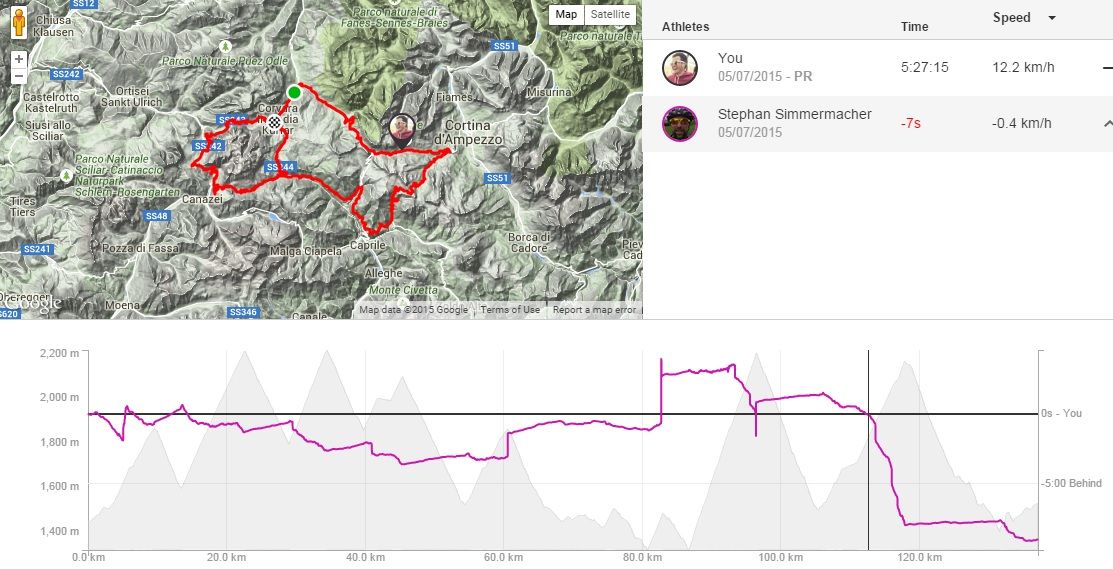Zoom out the map with minus button
This screenshot has height=569, width=1113.
[19, 77]
